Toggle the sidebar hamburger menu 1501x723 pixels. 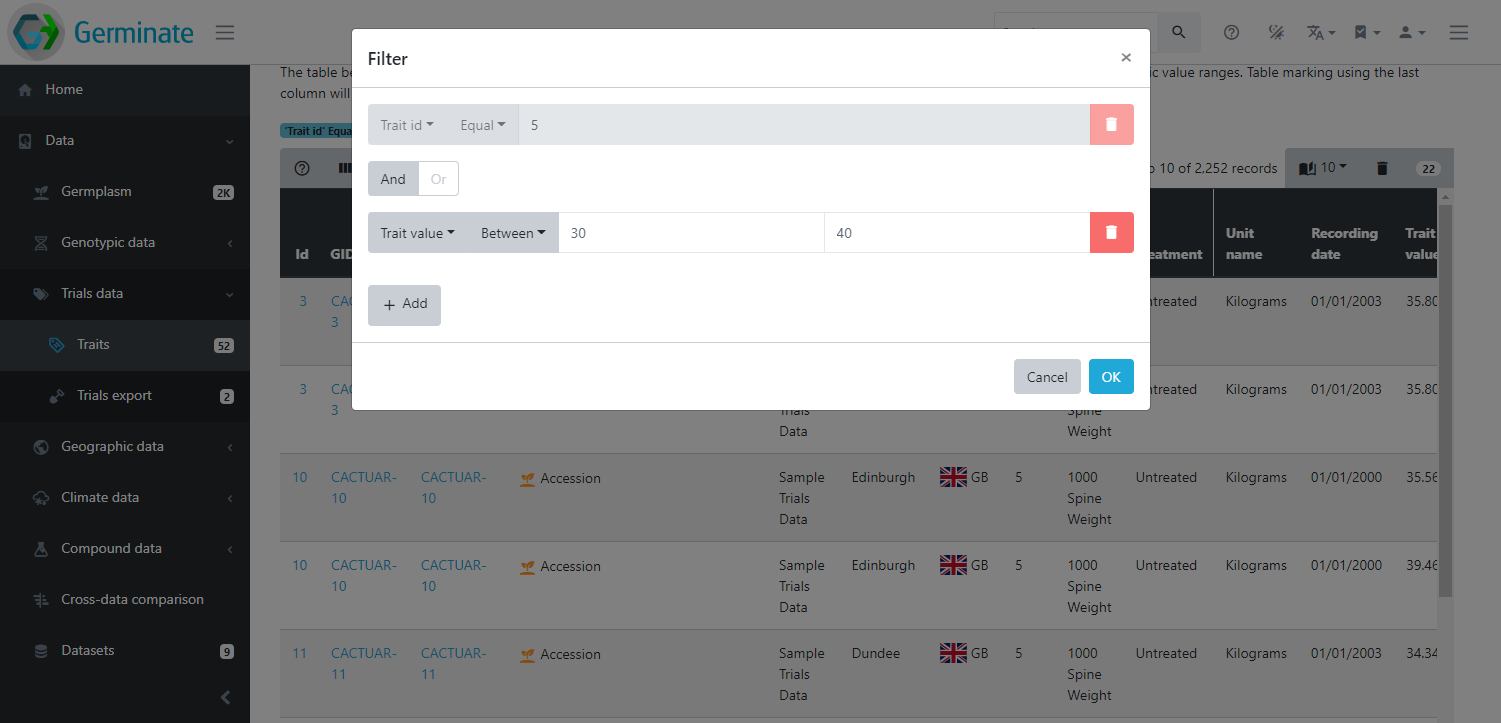coord(225,33)
